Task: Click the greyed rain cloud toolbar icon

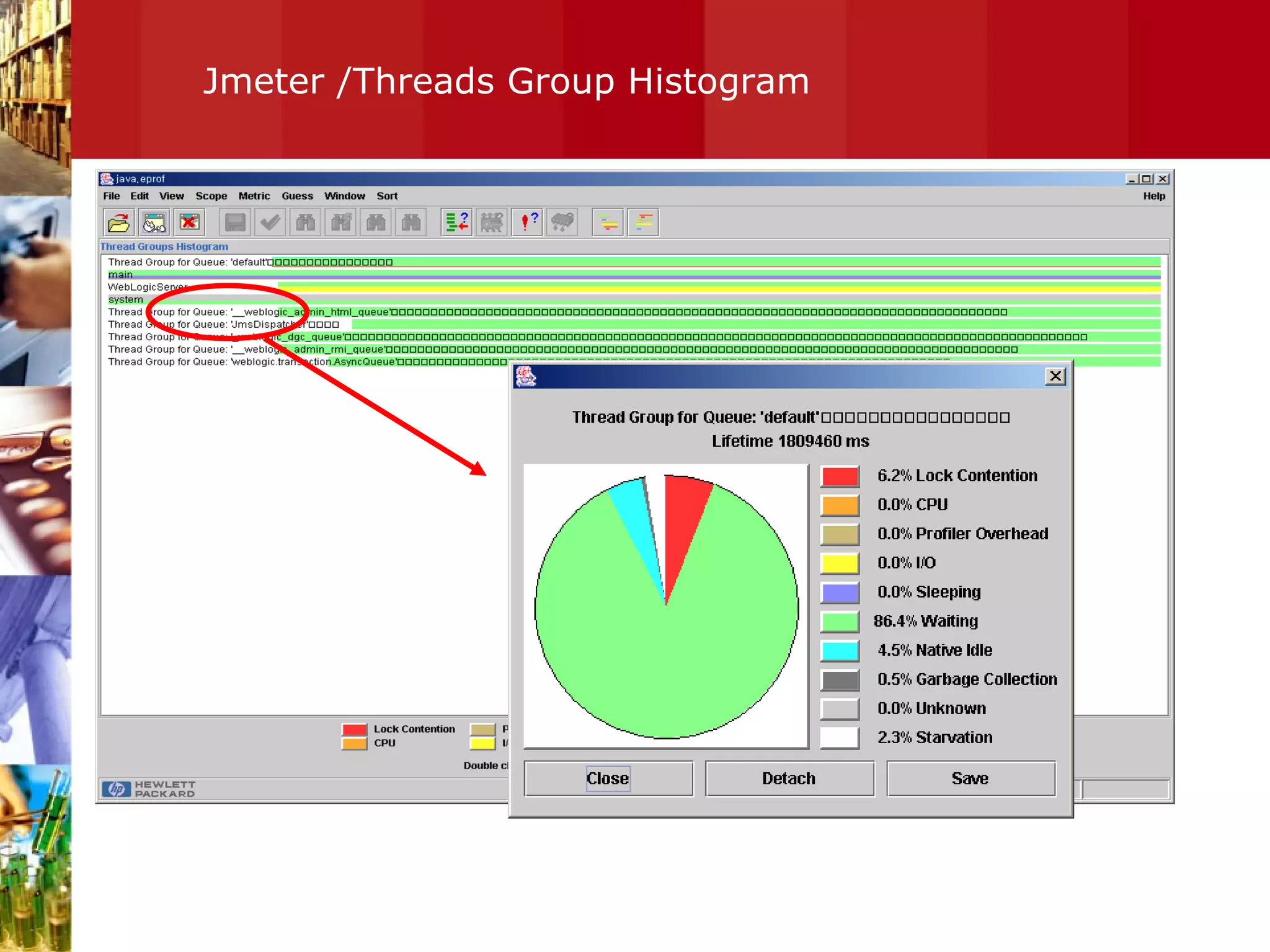Action: (x=562, y=222)
